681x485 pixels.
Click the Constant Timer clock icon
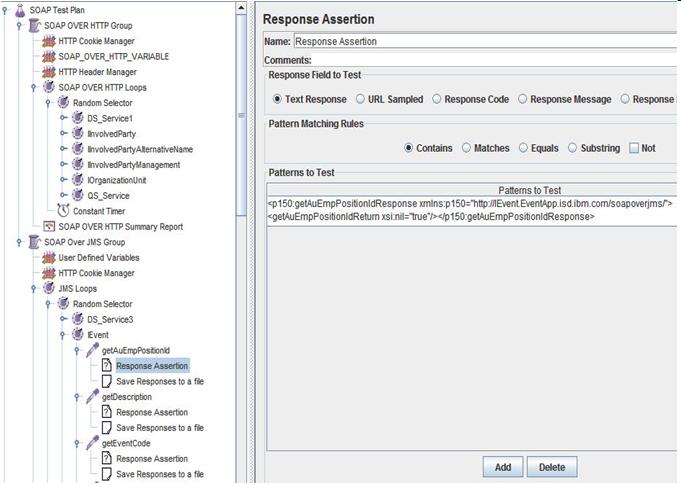click(x=63, y=211)
